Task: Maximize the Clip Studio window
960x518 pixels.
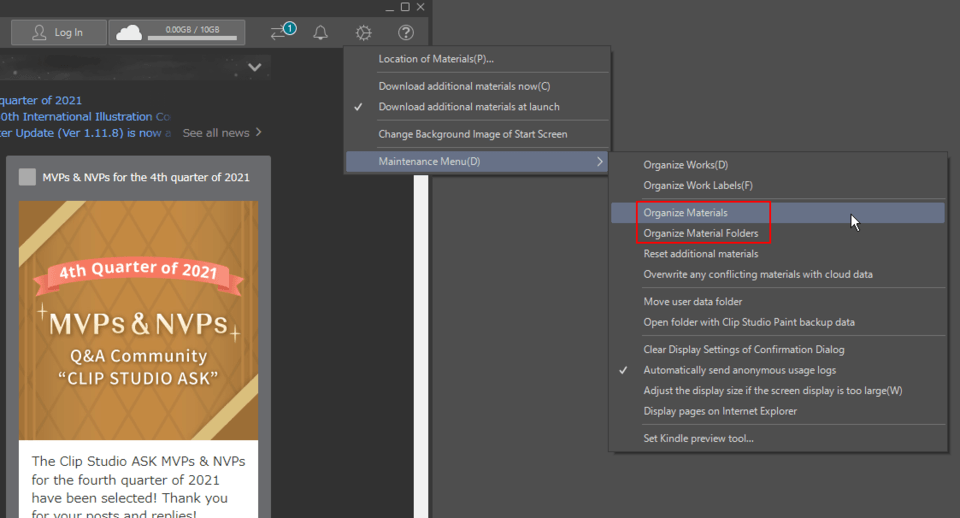Action: point(405,7)
